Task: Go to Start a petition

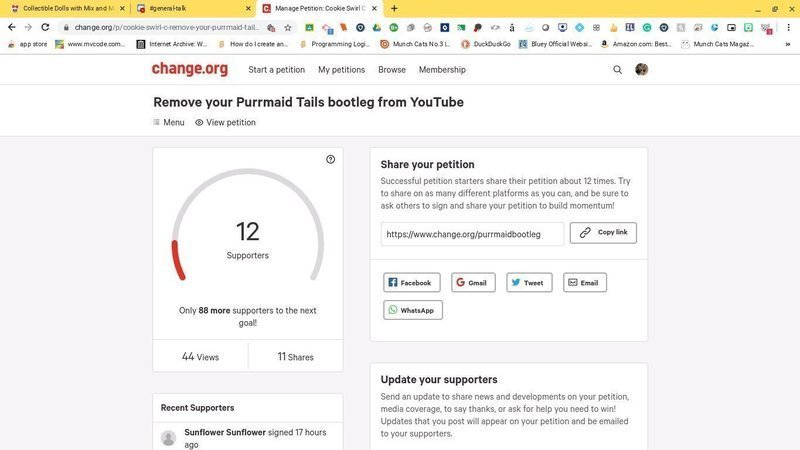Action: tap(276, 70)
